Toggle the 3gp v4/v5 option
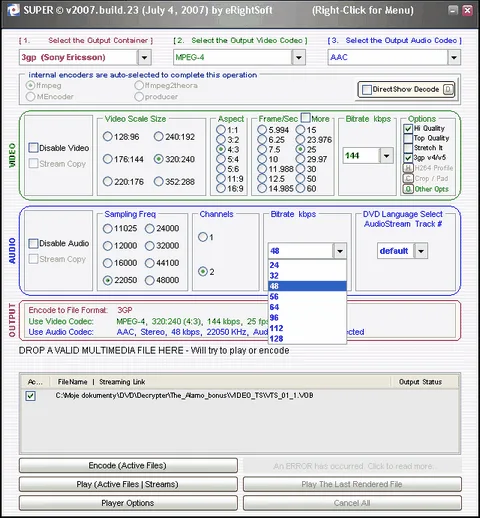Image resolution: width=480 pixels, height=518 pixels. click(408, 158)
